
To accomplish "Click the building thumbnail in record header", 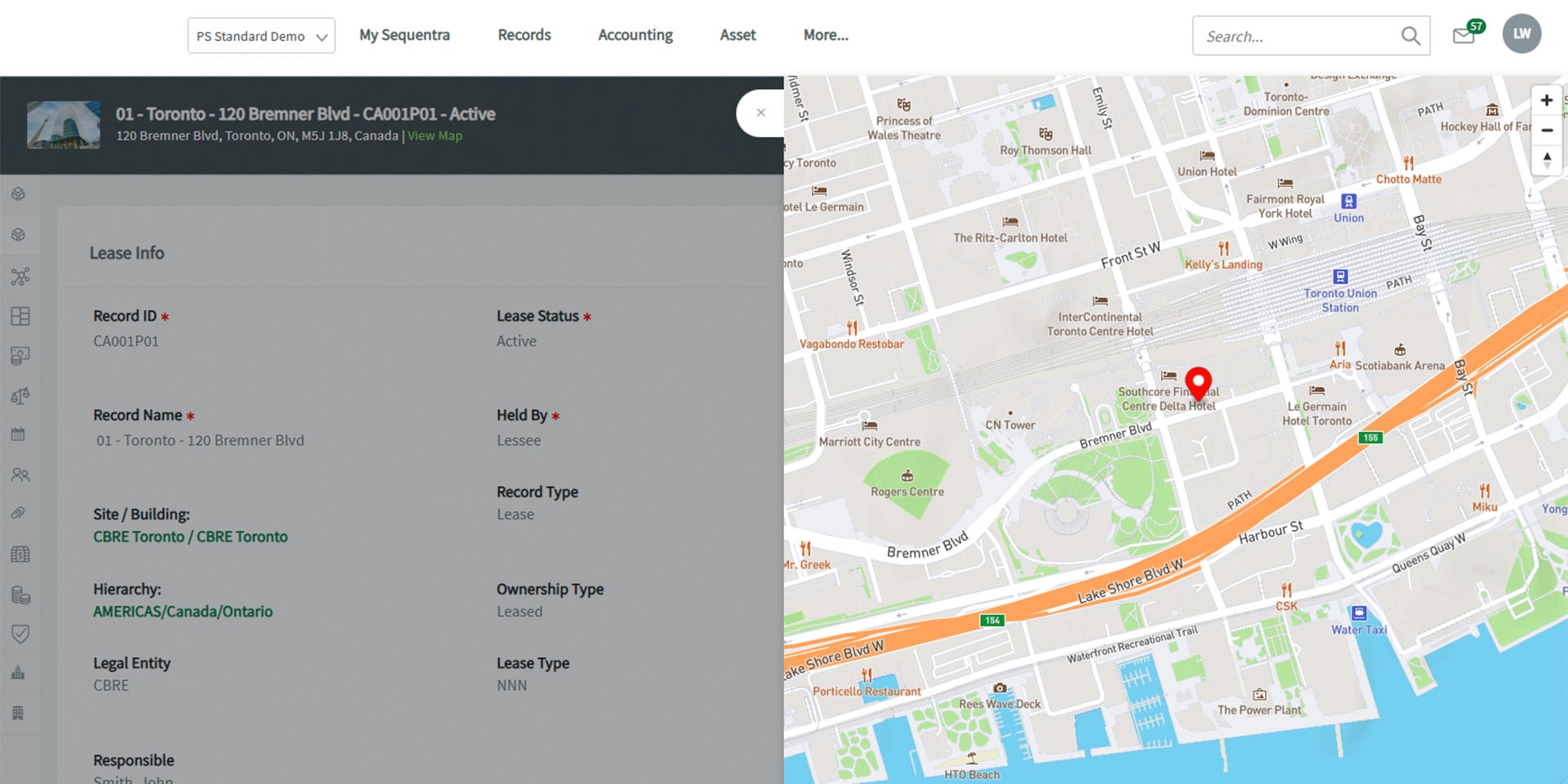I will click(64, 125).
